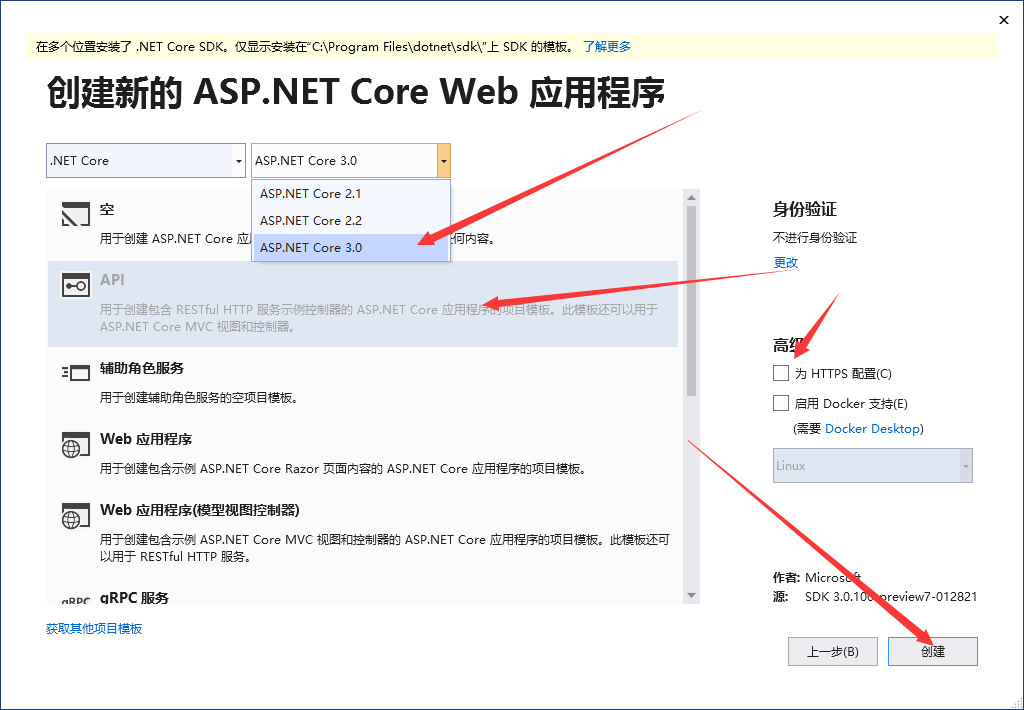Click the template list scroll down arrow
This screenshot has height=710, width=1024.
click(x=692, y=596)
